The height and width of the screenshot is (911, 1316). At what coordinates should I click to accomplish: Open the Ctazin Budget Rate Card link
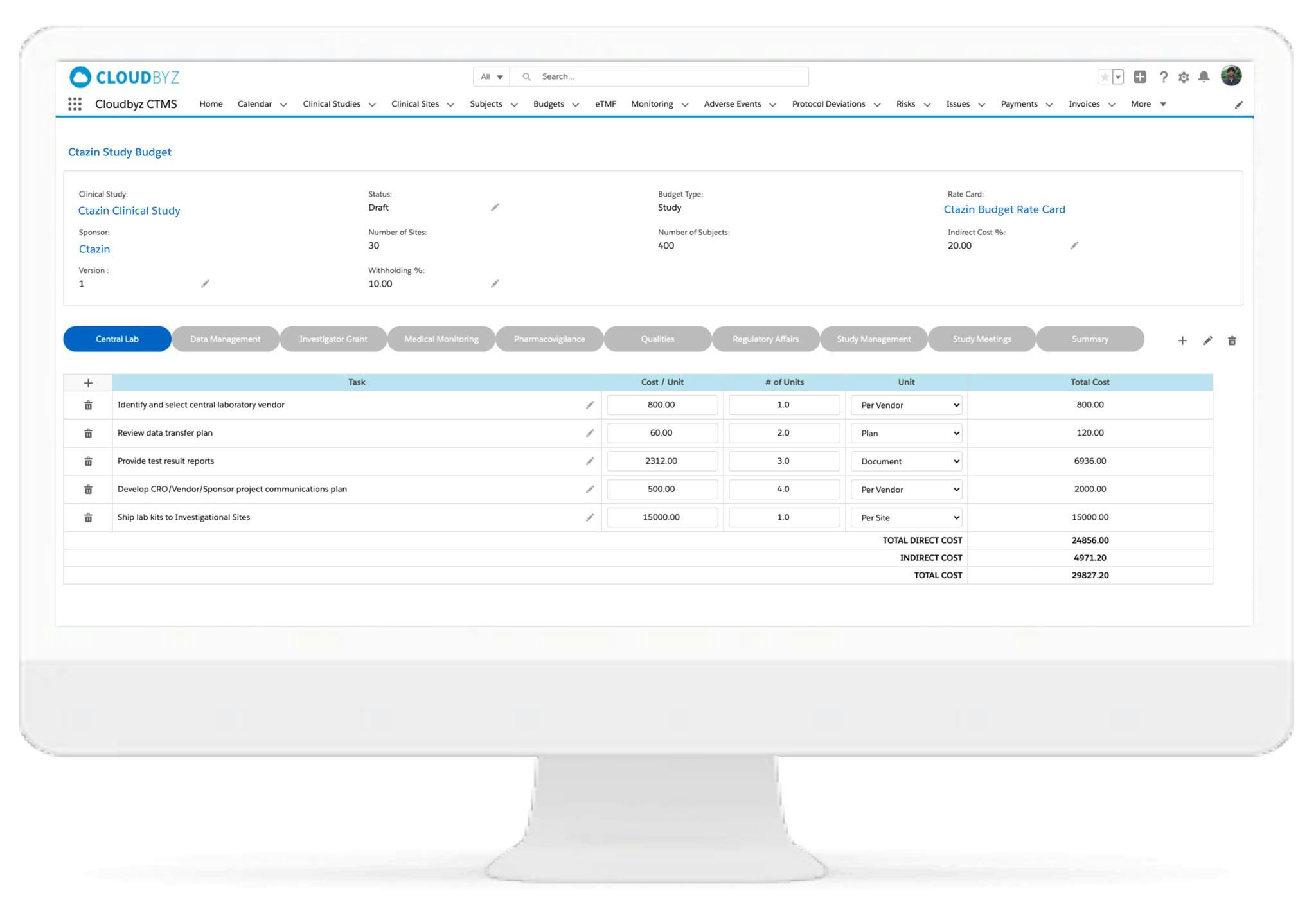tap(1004, 209)
